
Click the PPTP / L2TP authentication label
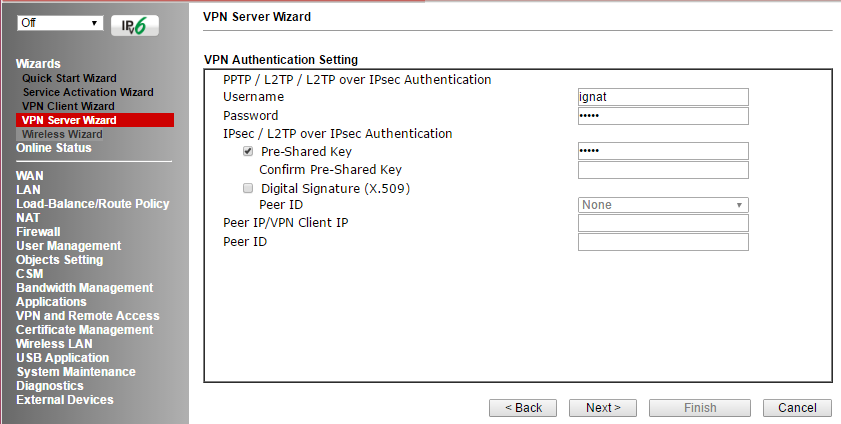[x=357, y=79]
